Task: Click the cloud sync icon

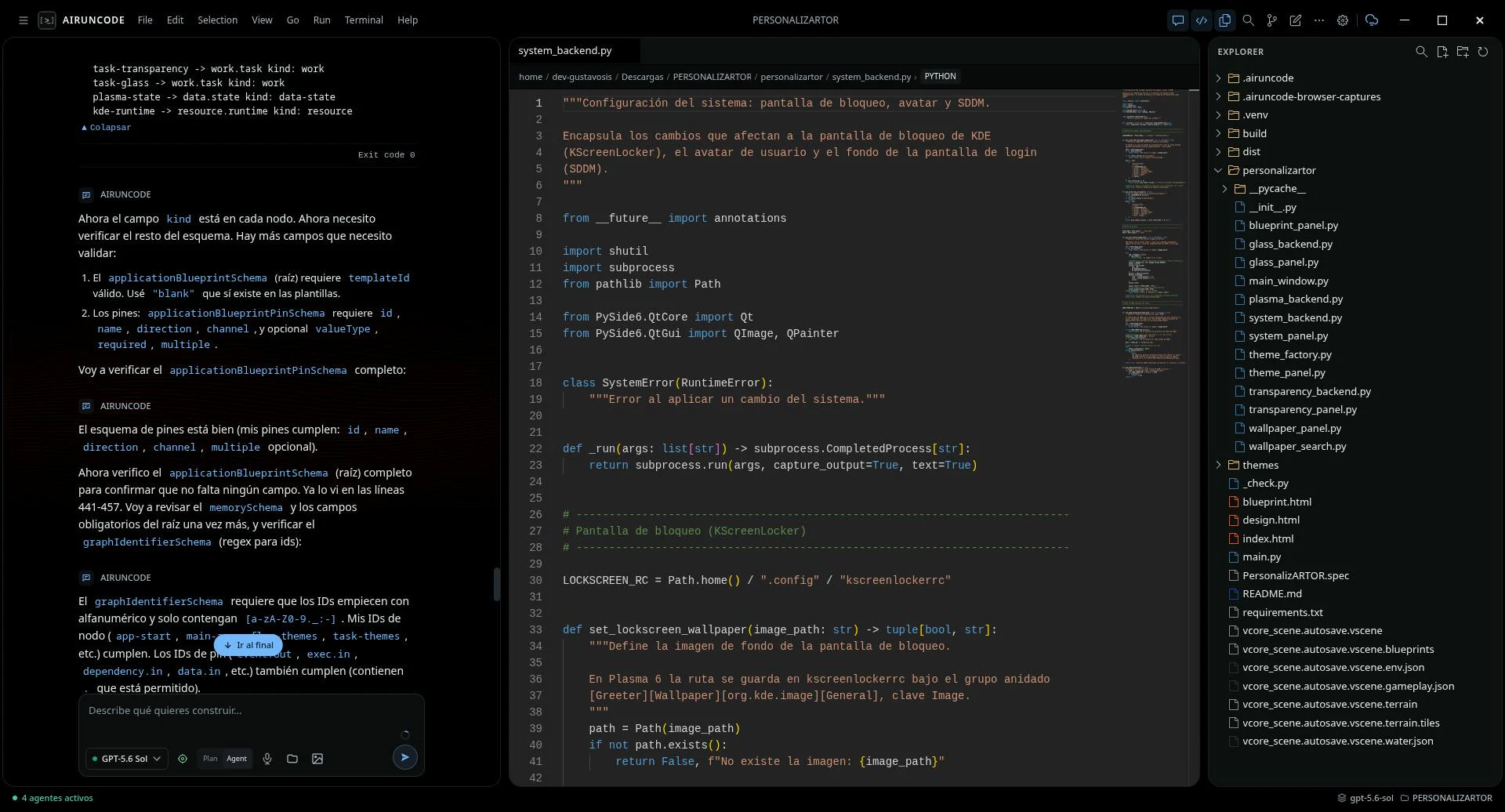Action: pyautogui.click(x=1371, y=20)
